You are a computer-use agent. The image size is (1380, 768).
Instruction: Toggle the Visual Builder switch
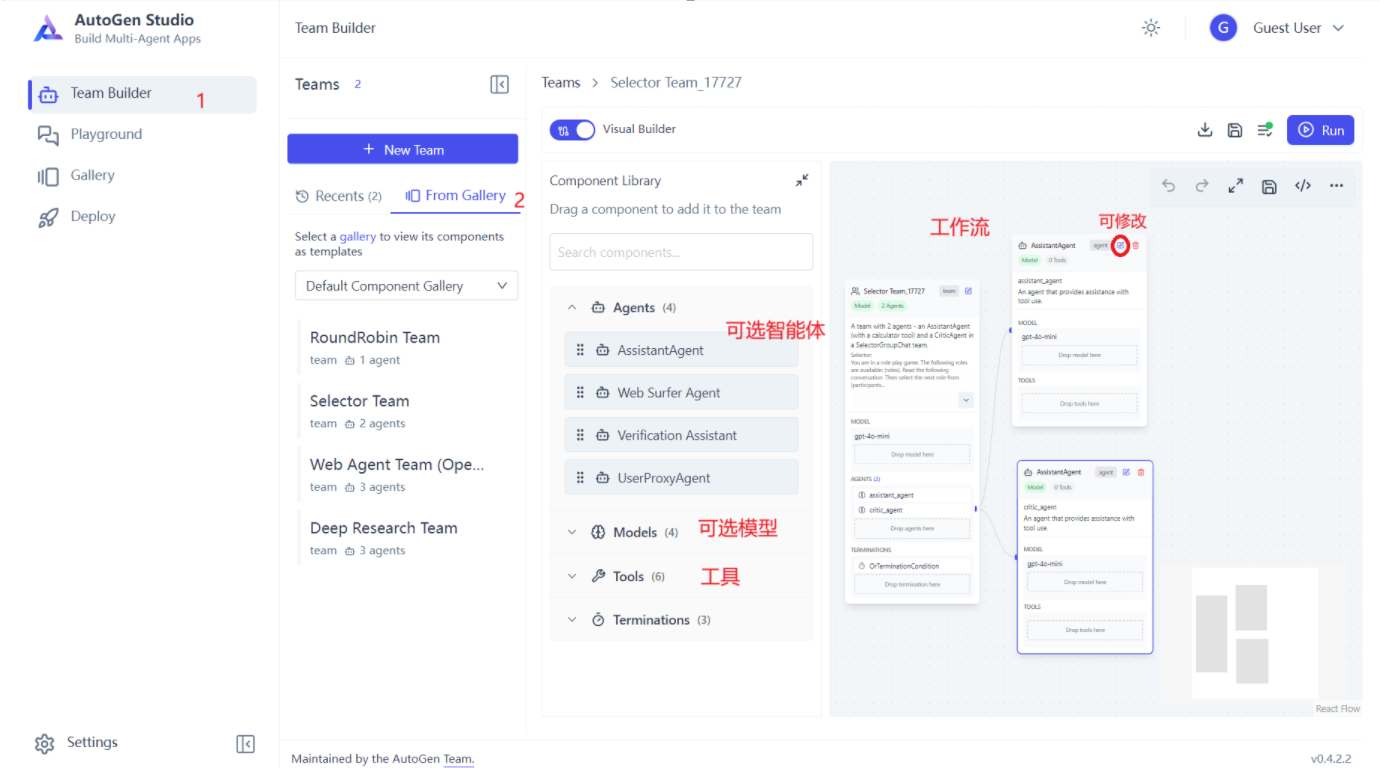[572, 130]
